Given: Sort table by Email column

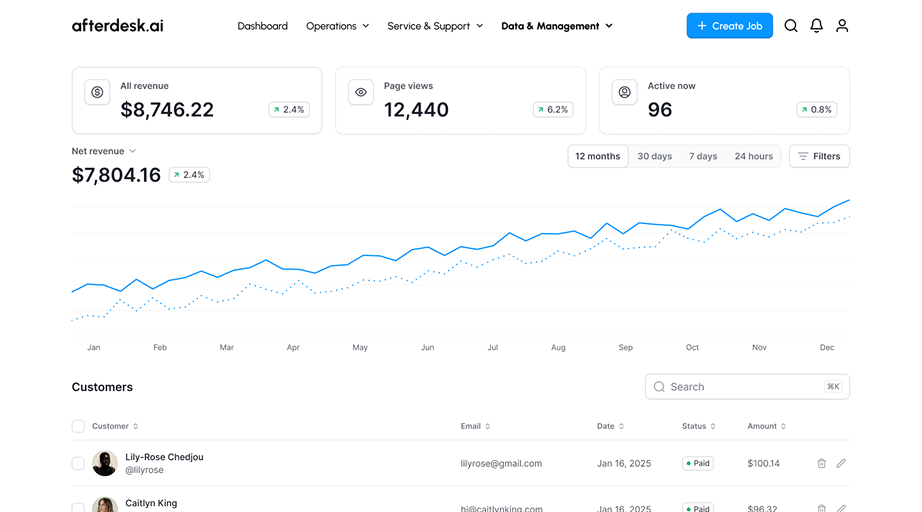Looking at the screenshot, I should (x=475, y=426).
